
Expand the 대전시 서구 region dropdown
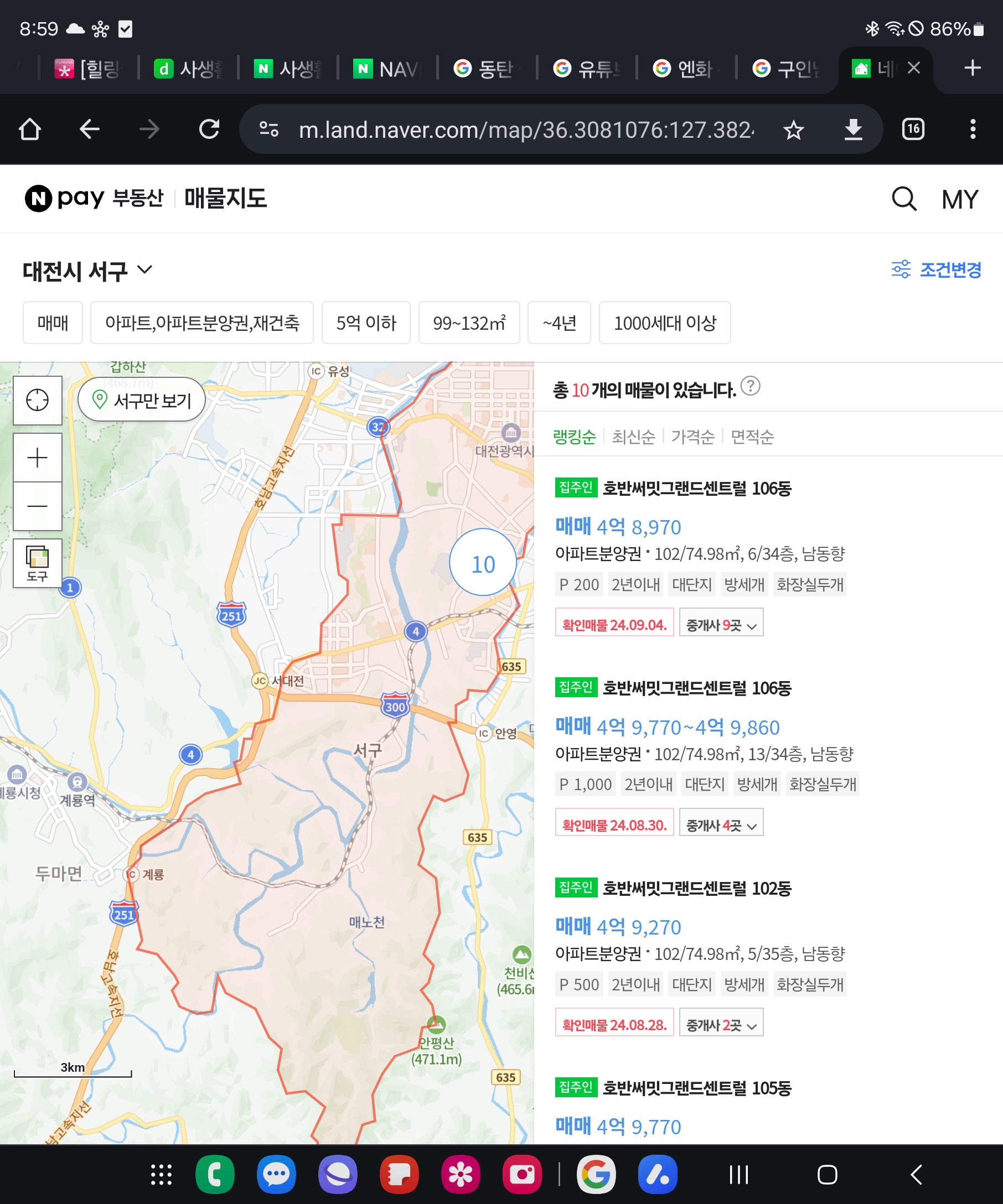click(x=87, y=271)
